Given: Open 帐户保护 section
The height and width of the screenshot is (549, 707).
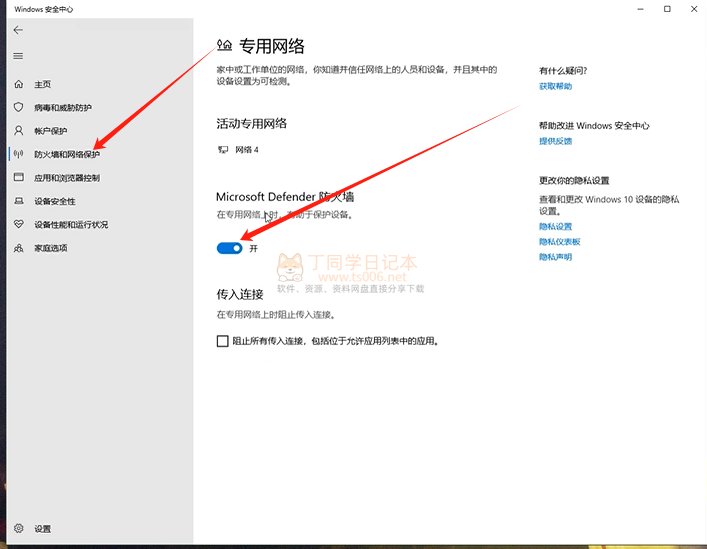Looking at the screenshot, I should click(50, 131).
